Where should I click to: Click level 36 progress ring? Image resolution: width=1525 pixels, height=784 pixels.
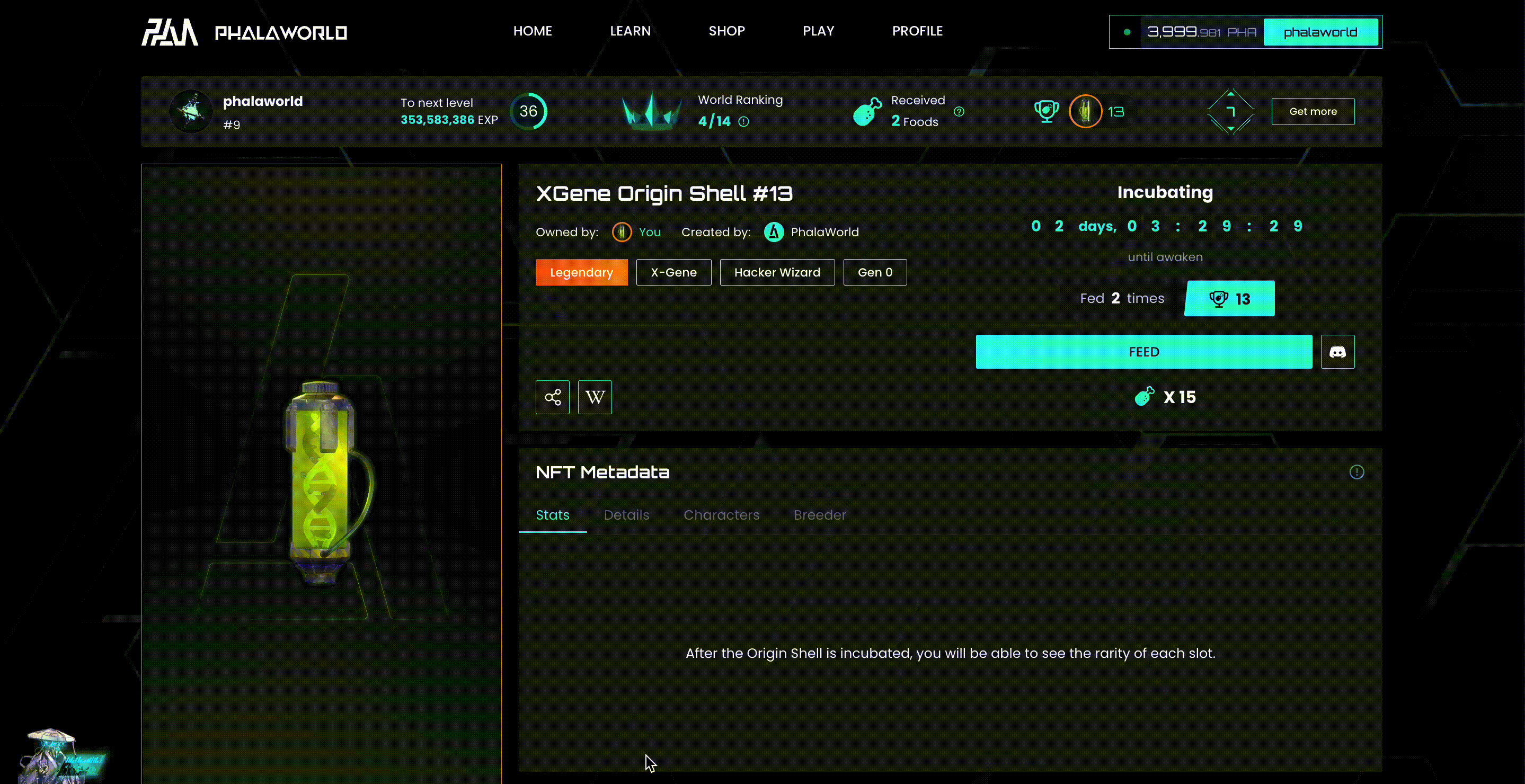click(528, 111)
